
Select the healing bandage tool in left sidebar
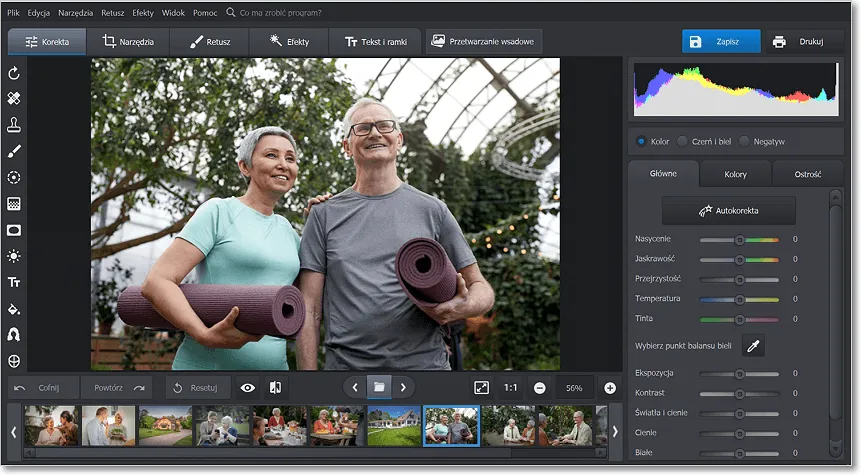click(14, 99)
